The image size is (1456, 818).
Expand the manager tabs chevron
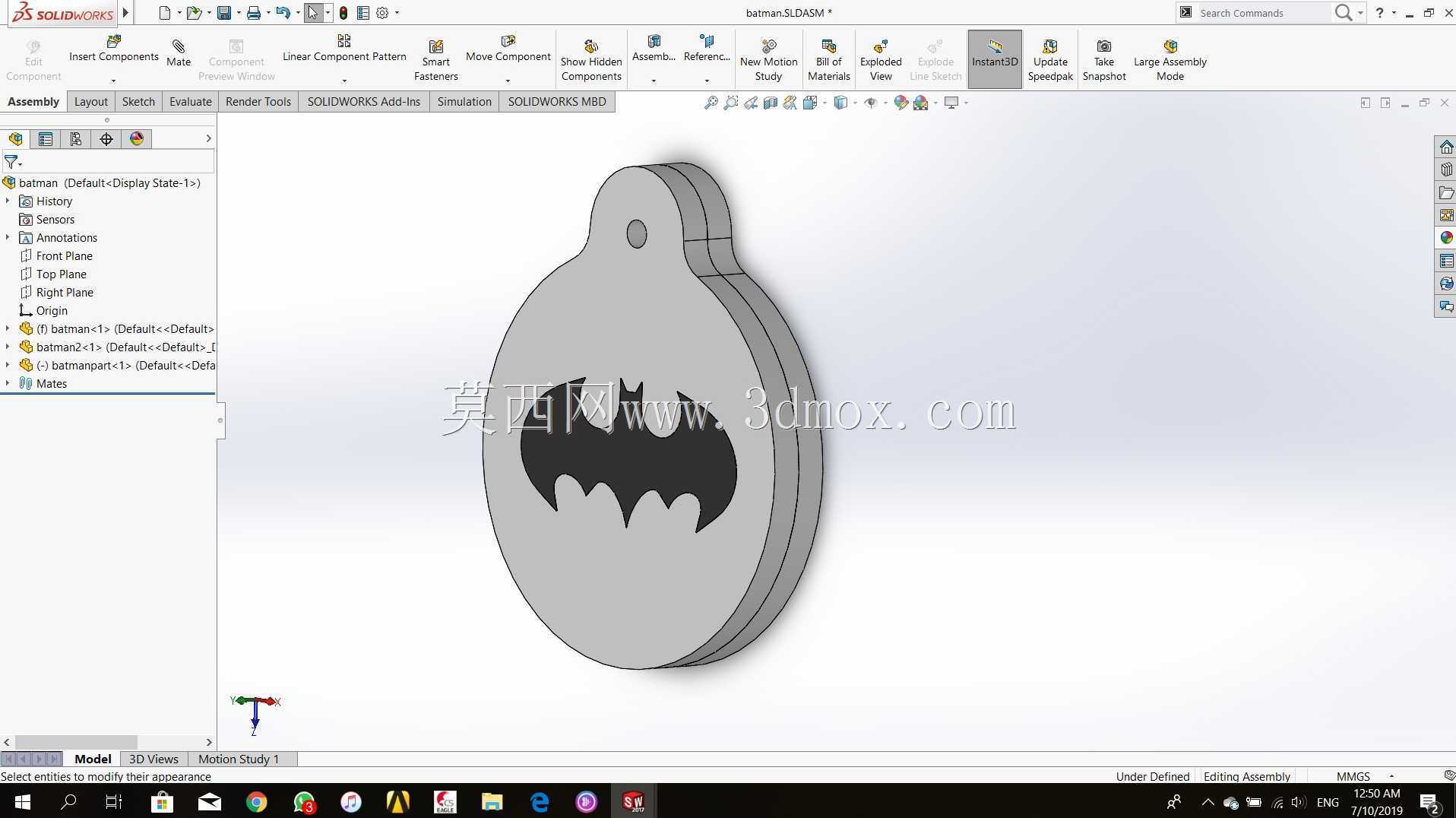tap(208, 138)
